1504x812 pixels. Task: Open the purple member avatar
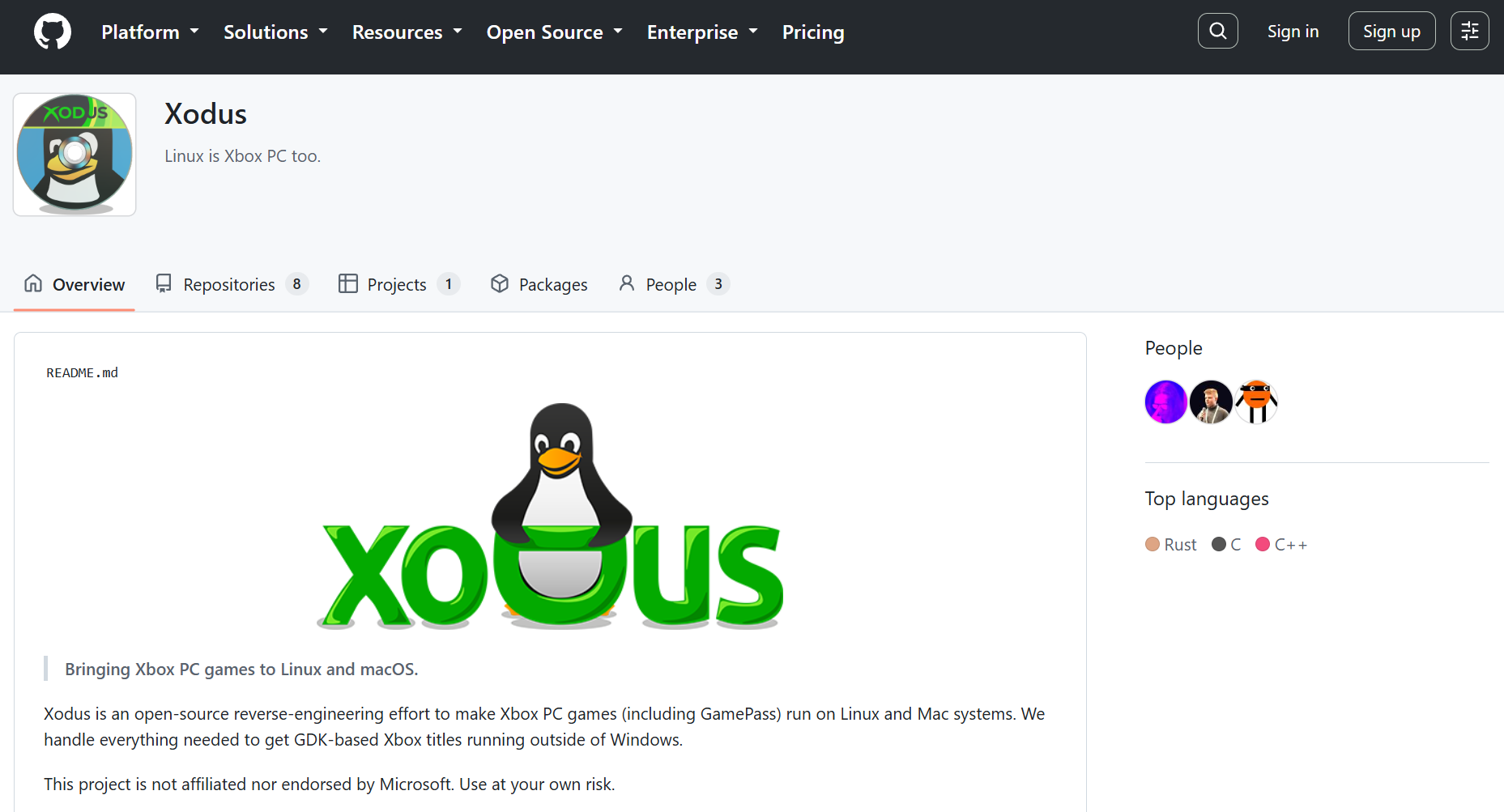click(1166, 402)
